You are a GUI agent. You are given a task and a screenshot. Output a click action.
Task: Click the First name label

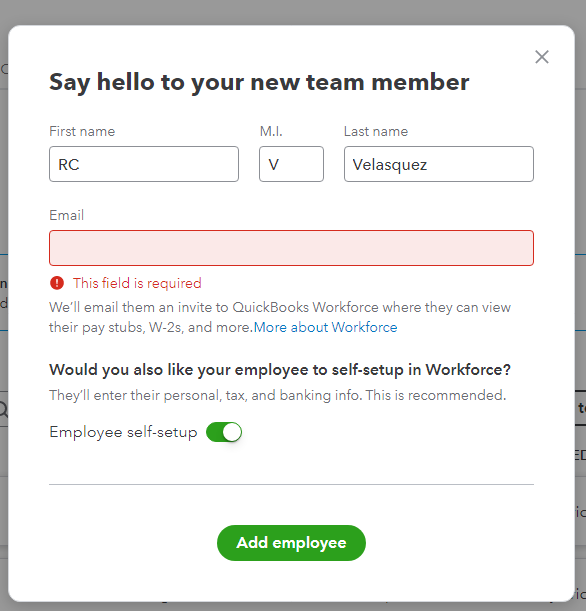82,131
